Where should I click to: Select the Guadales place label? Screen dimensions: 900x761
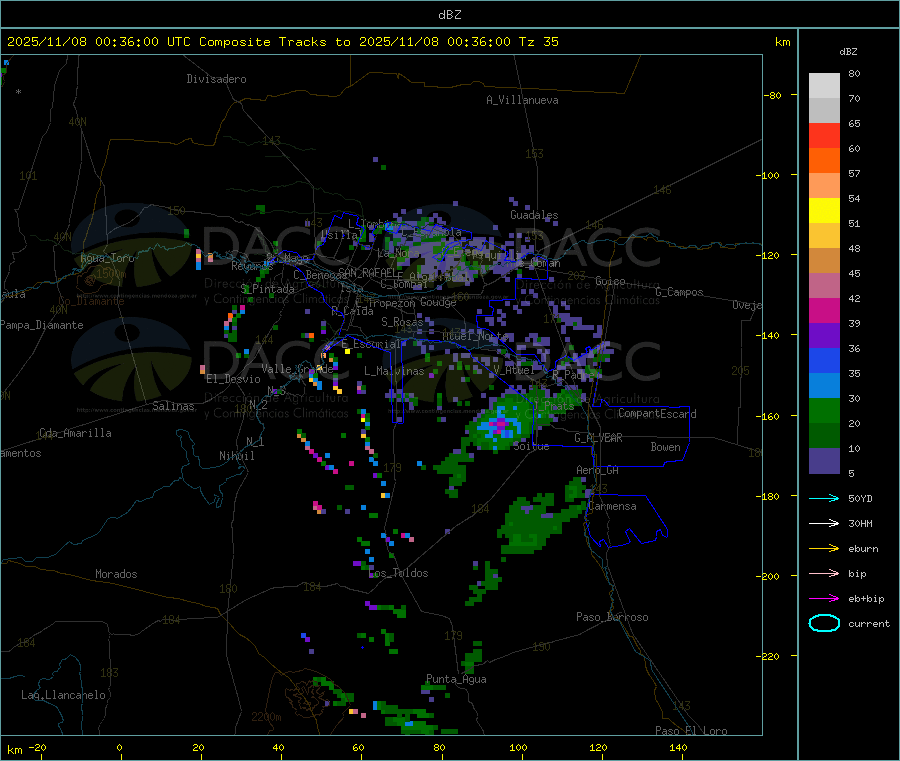coord(534,215)
